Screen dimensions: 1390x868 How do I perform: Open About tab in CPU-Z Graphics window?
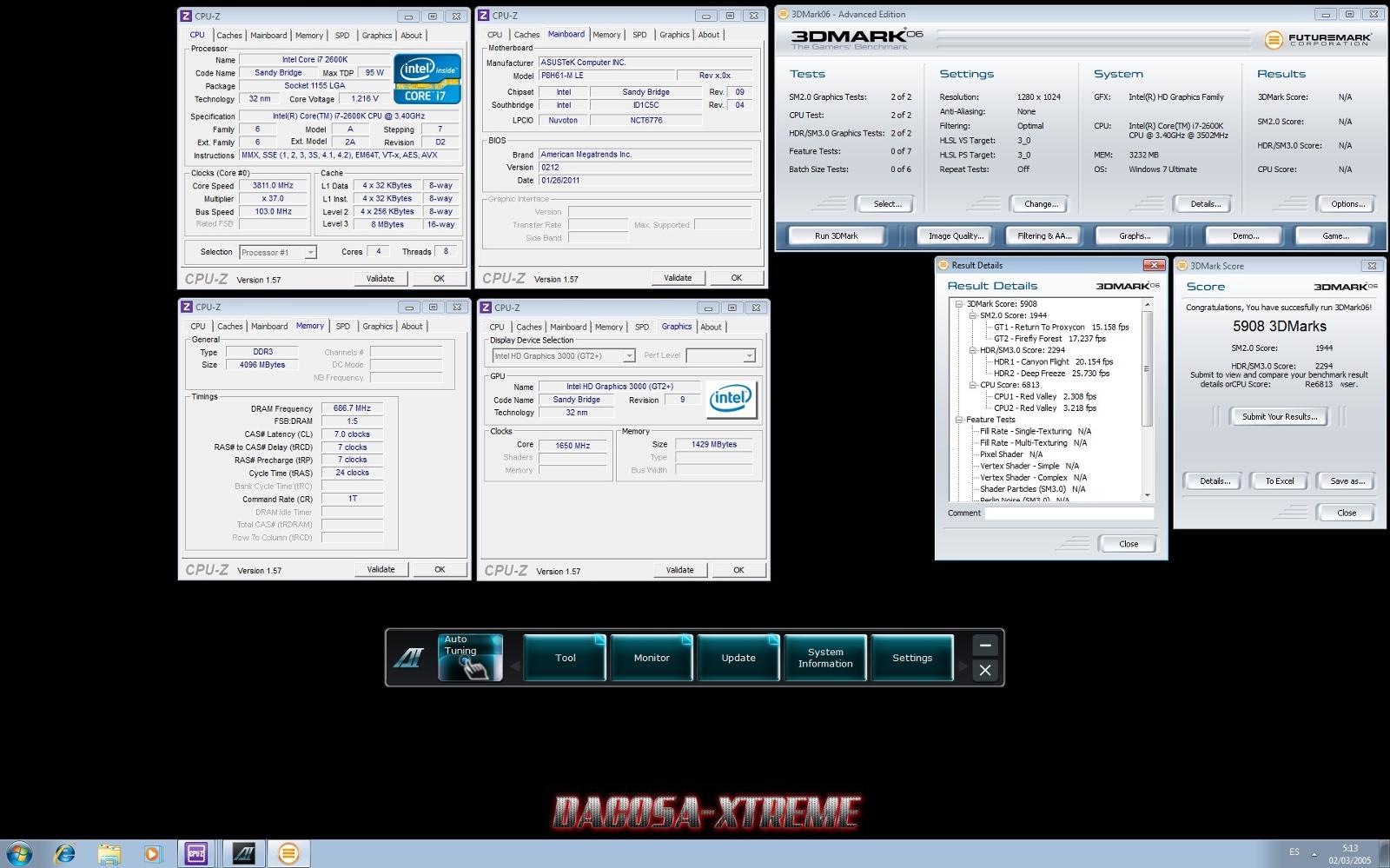[712, 327]
